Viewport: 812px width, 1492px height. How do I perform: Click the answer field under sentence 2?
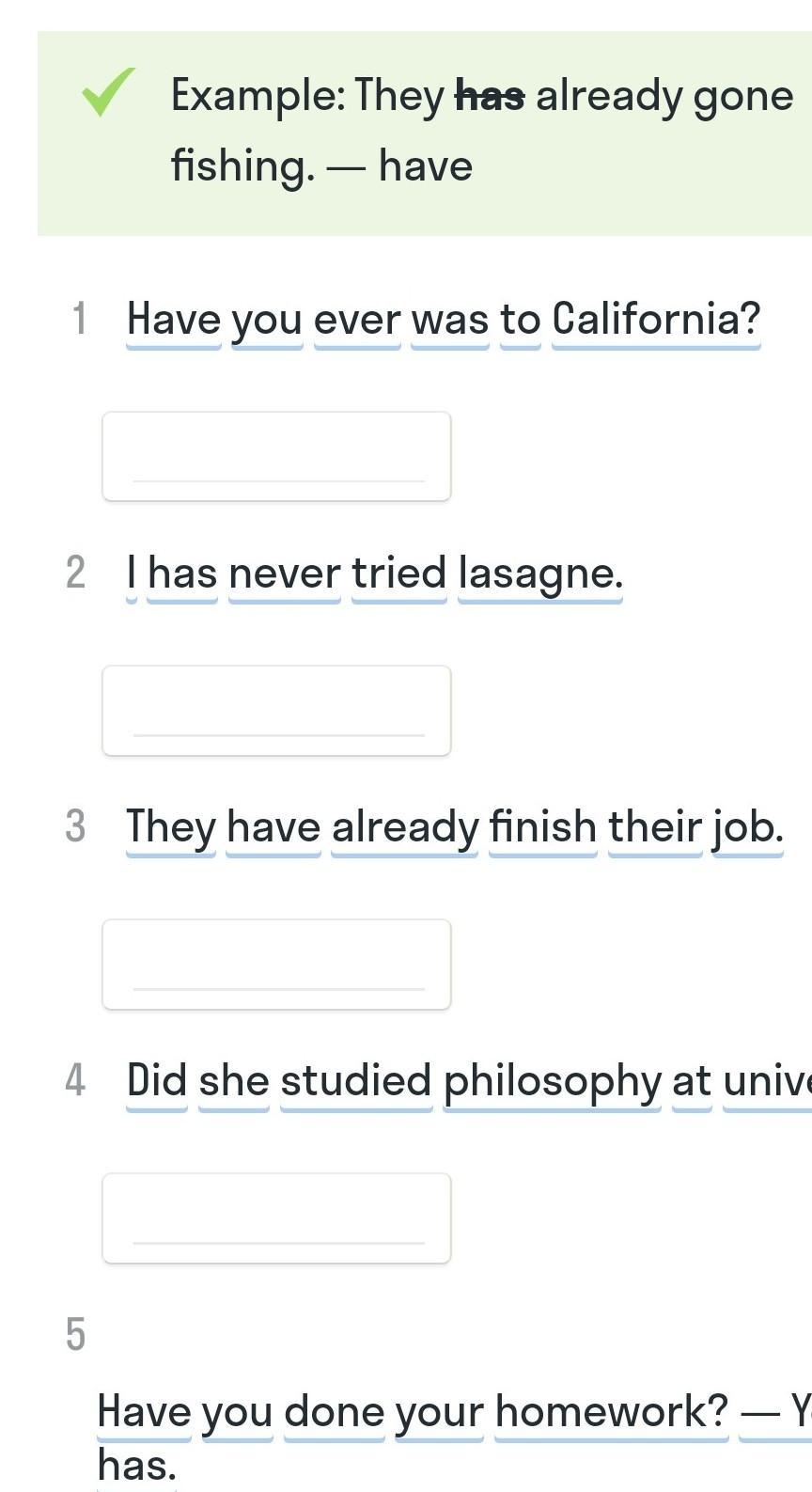(x=276, y=710)
